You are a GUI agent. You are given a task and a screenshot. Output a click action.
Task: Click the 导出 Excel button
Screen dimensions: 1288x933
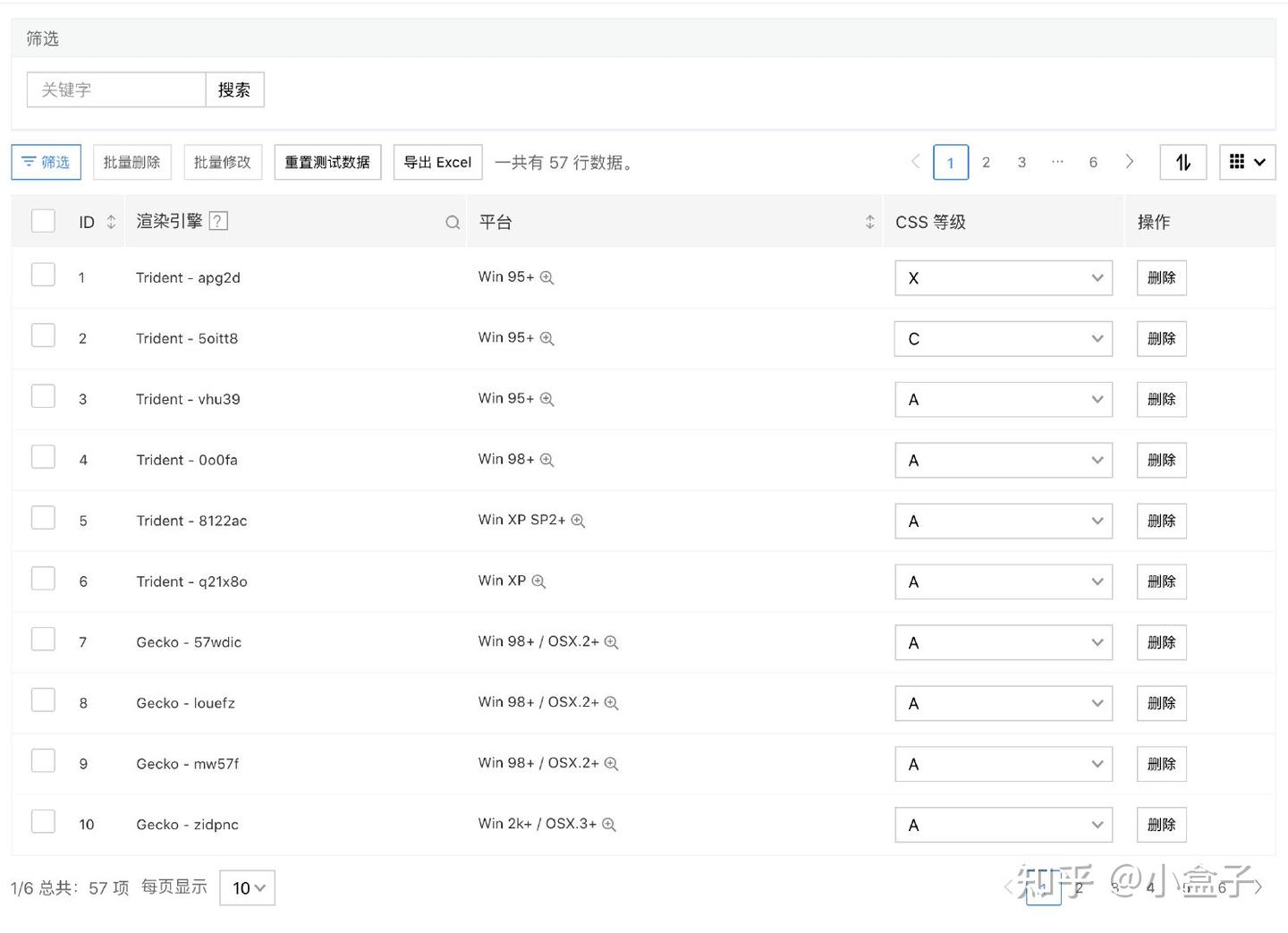point(437,162)
